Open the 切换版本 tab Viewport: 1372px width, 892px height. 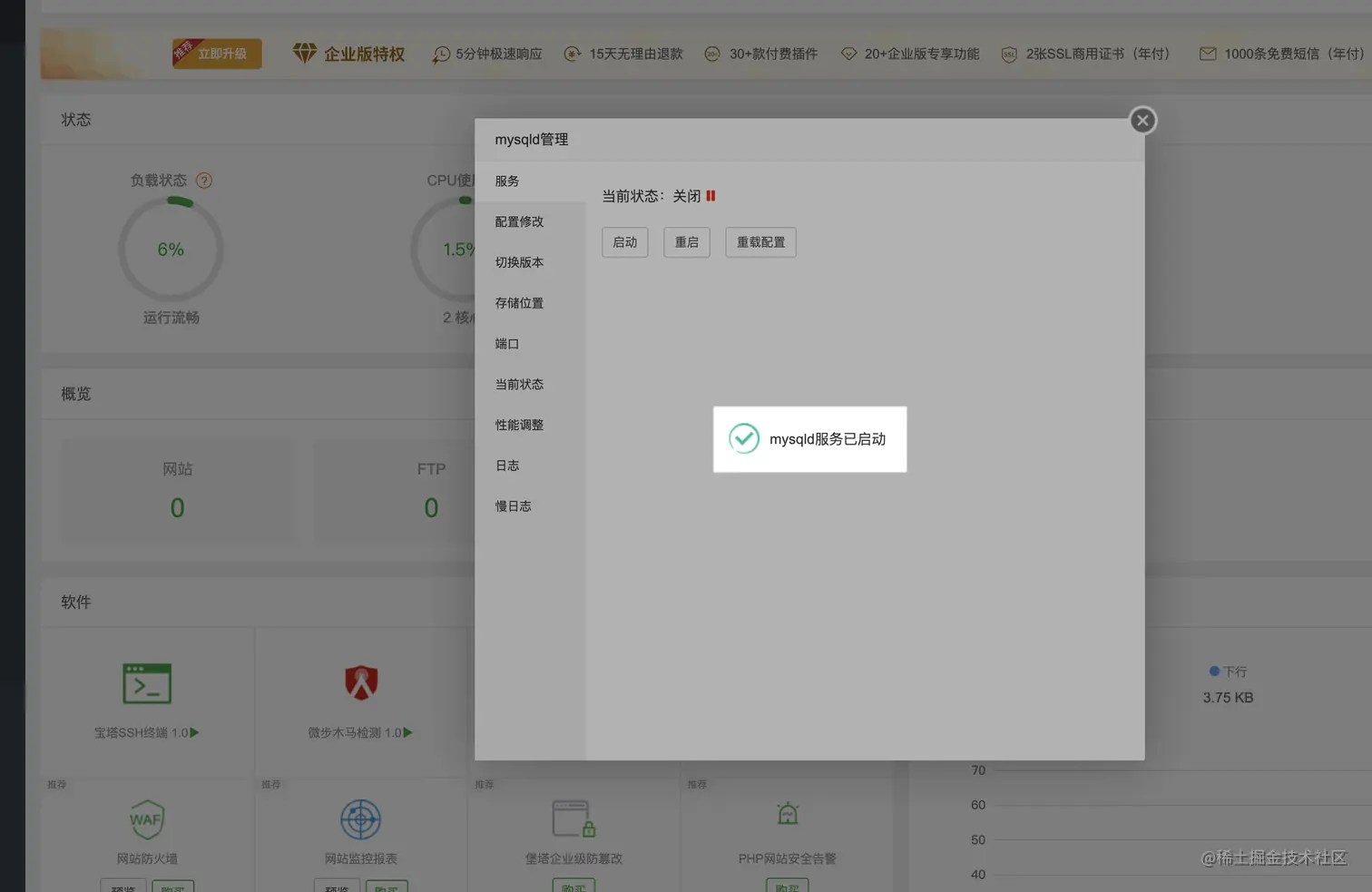click(x=519, y=261)
